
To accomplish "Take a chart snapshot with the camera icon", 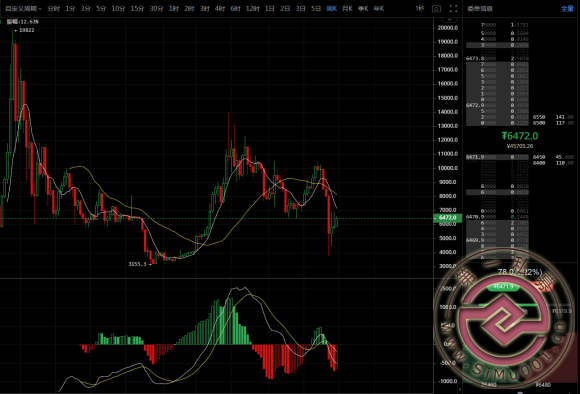I will click(436, 9).
